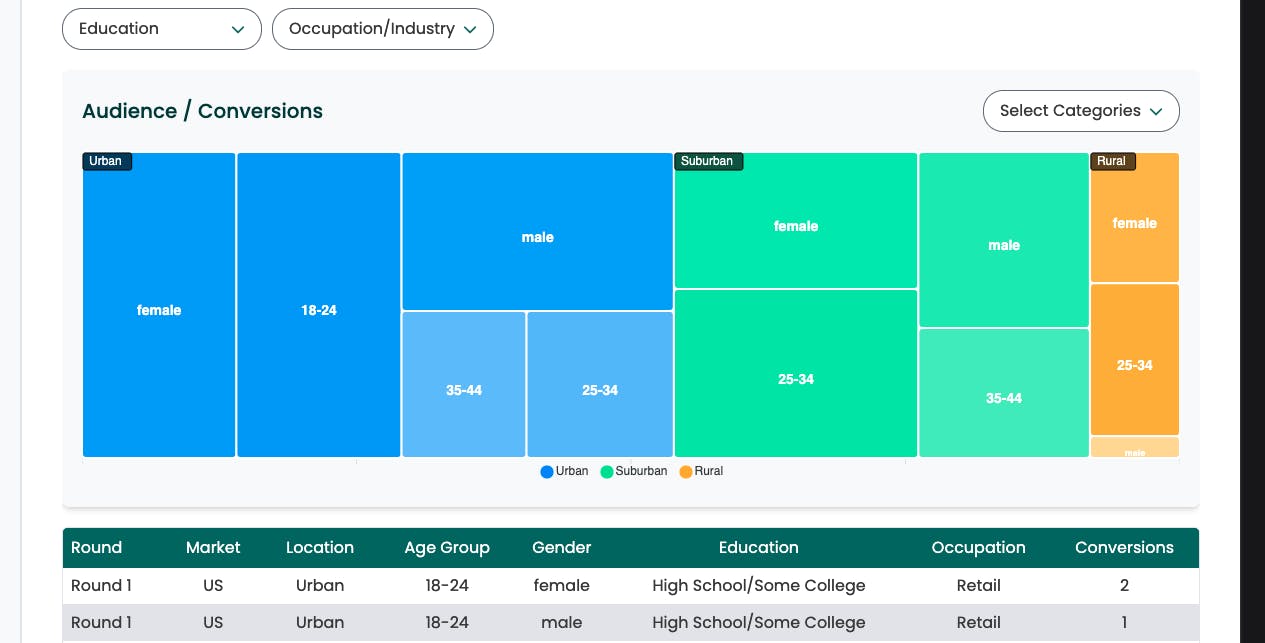Toggle the Rural legend series

pyautogui.click(x=701, y=471)
